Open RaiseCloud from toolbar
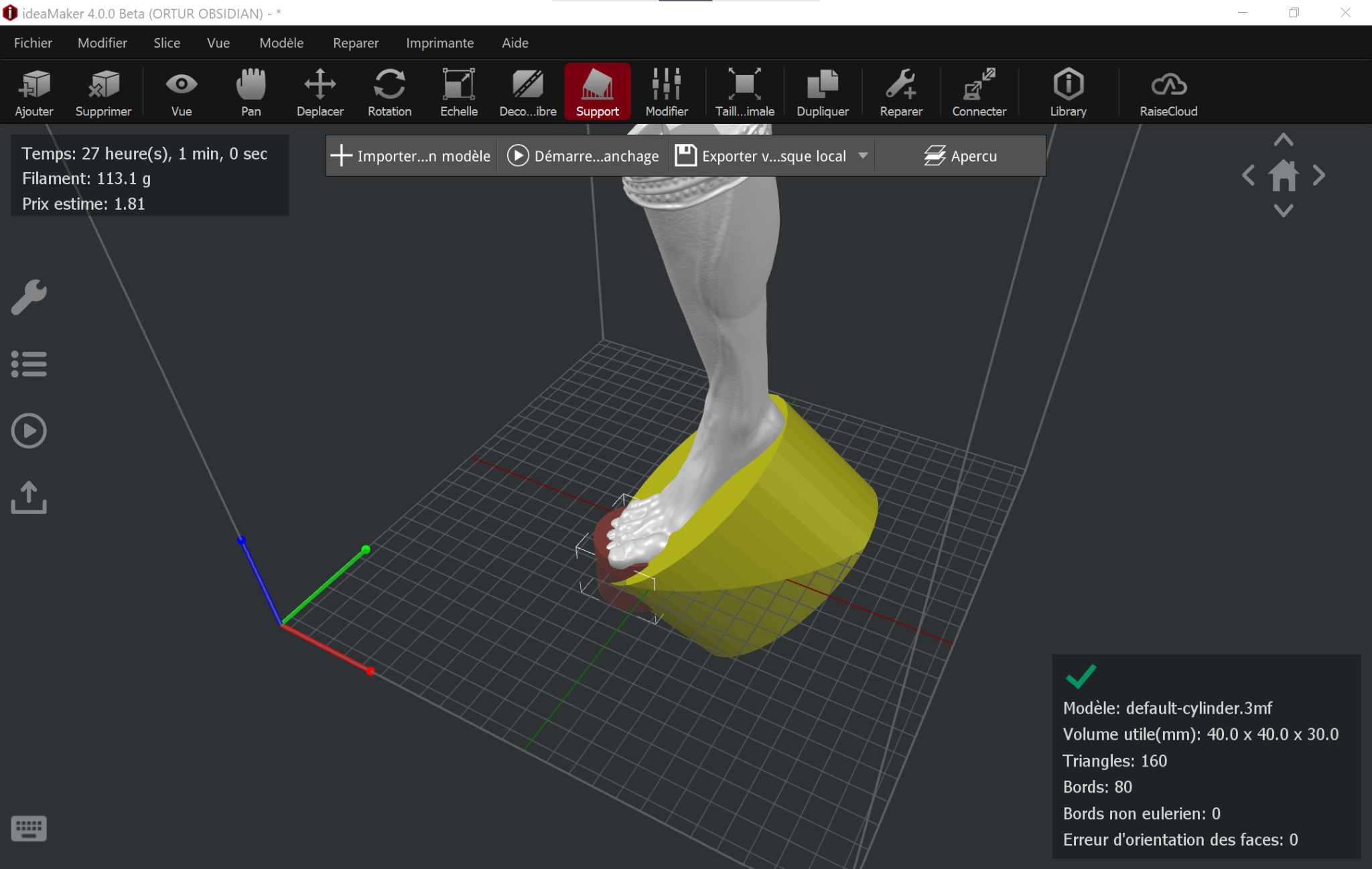 (x=1168, y=92)
